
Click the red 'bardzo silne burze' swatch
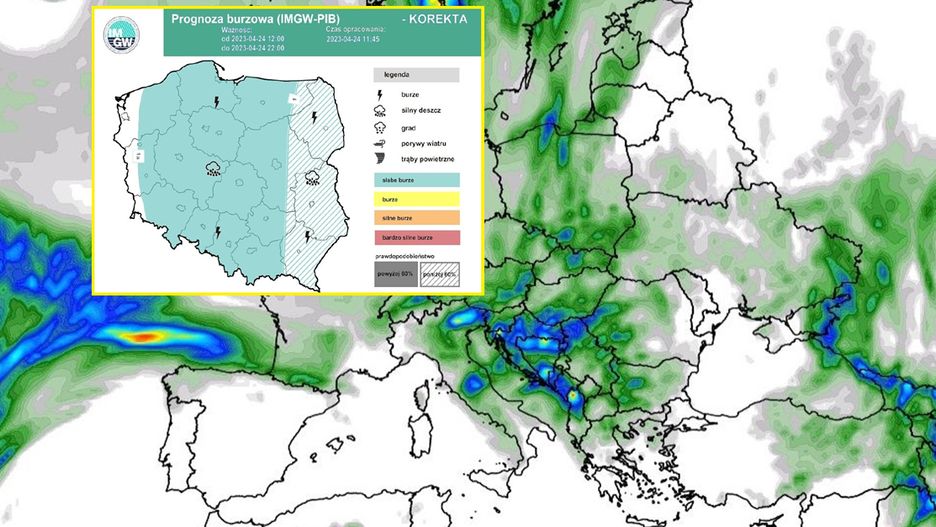(417, 238)
